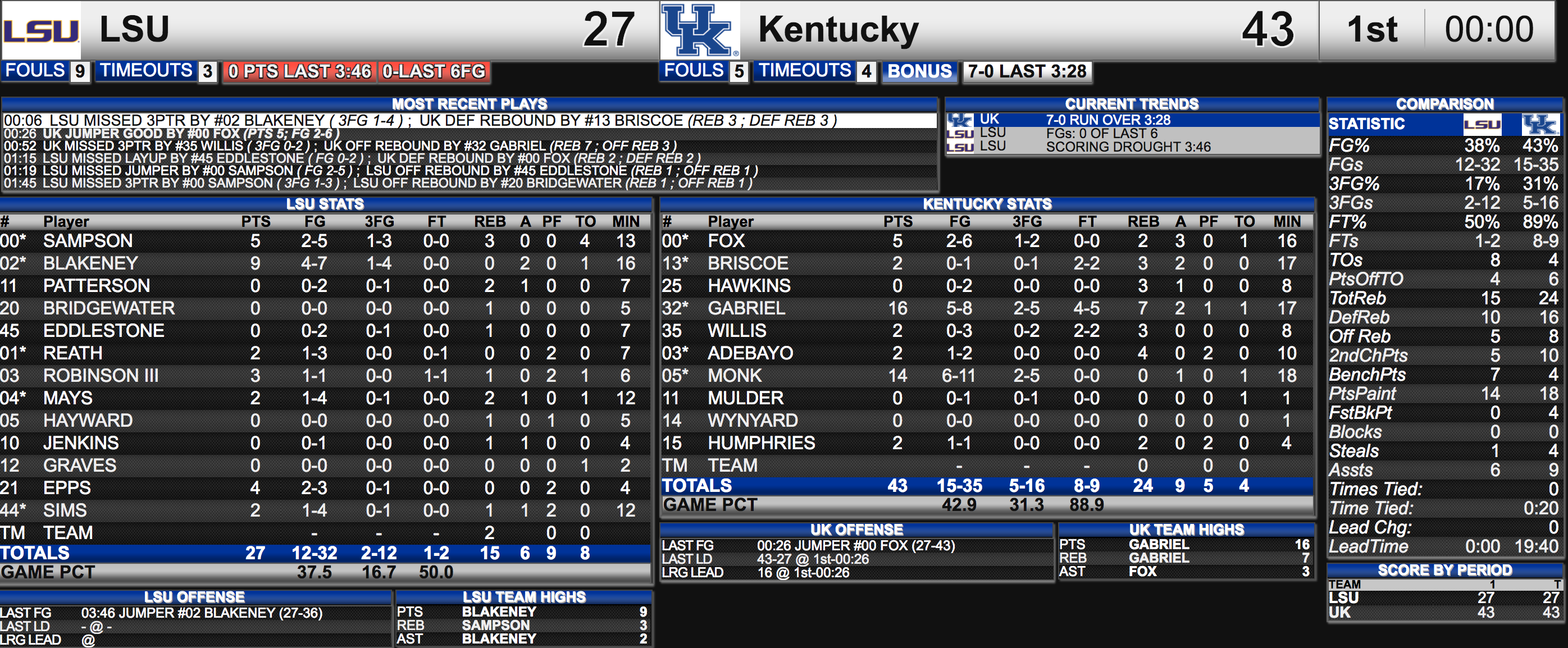
Task: Select the top play at 00:06 in recent plays
Action: coord(470,121)
